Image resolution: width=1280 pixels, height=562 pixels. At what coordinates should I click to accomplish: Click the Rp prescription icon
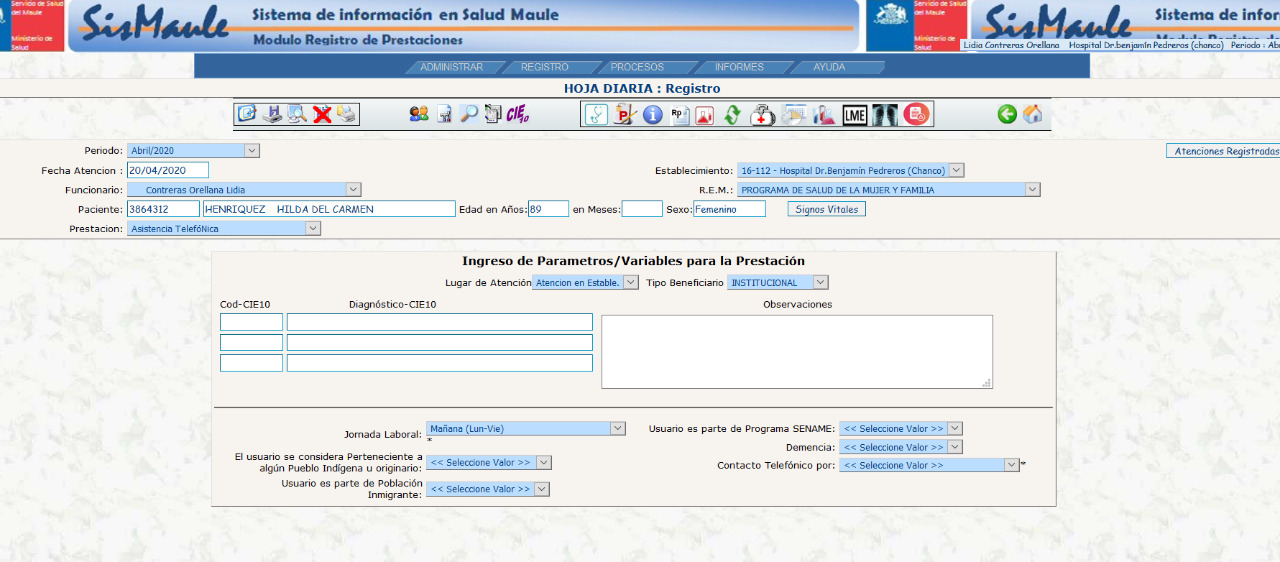point(679,114)
